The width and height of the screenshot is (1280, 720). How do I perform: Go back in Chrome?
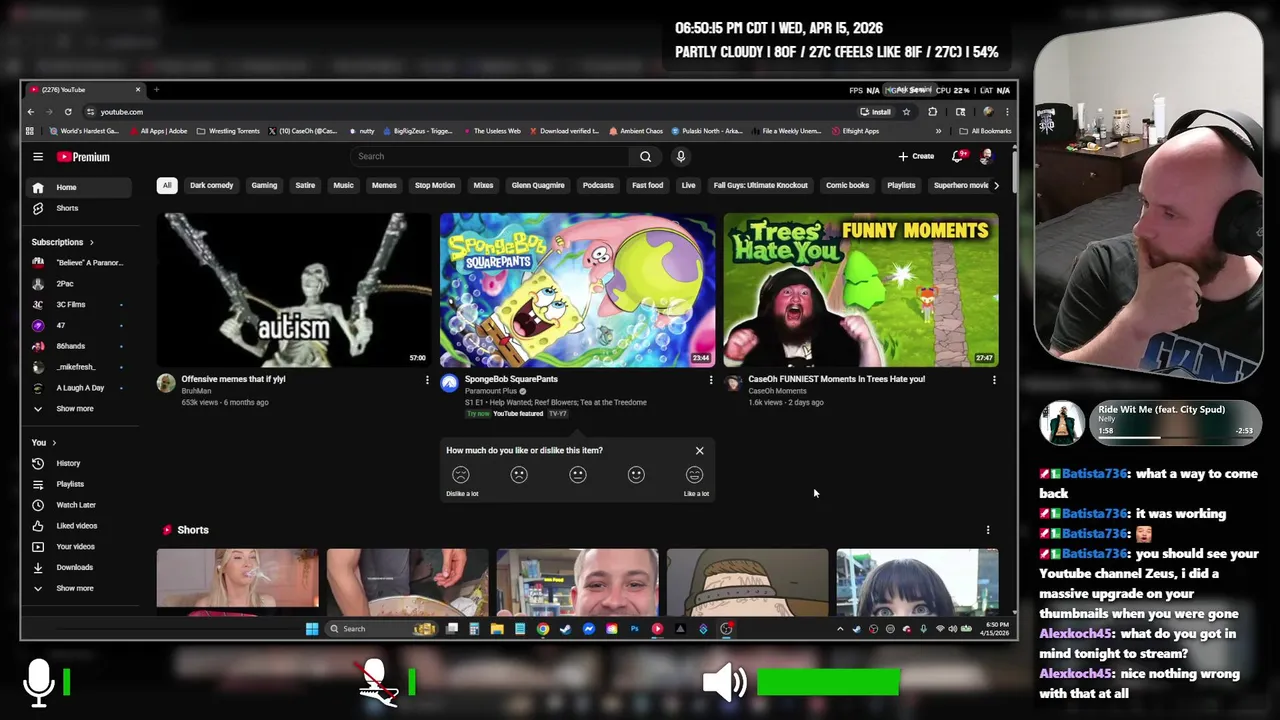(x=31, y=112)
